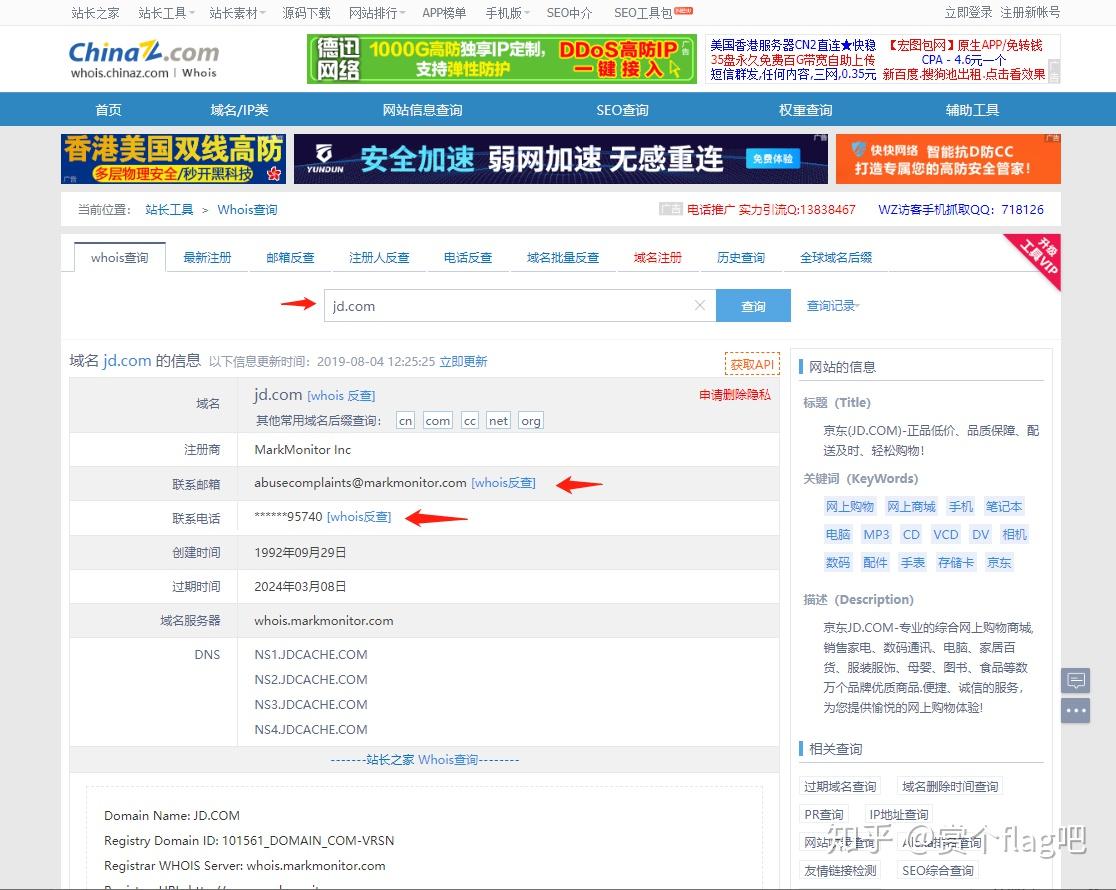The image size is (1116, 890).
Task: Expand the 手机版 top dropdown
Action: [507, 13]
